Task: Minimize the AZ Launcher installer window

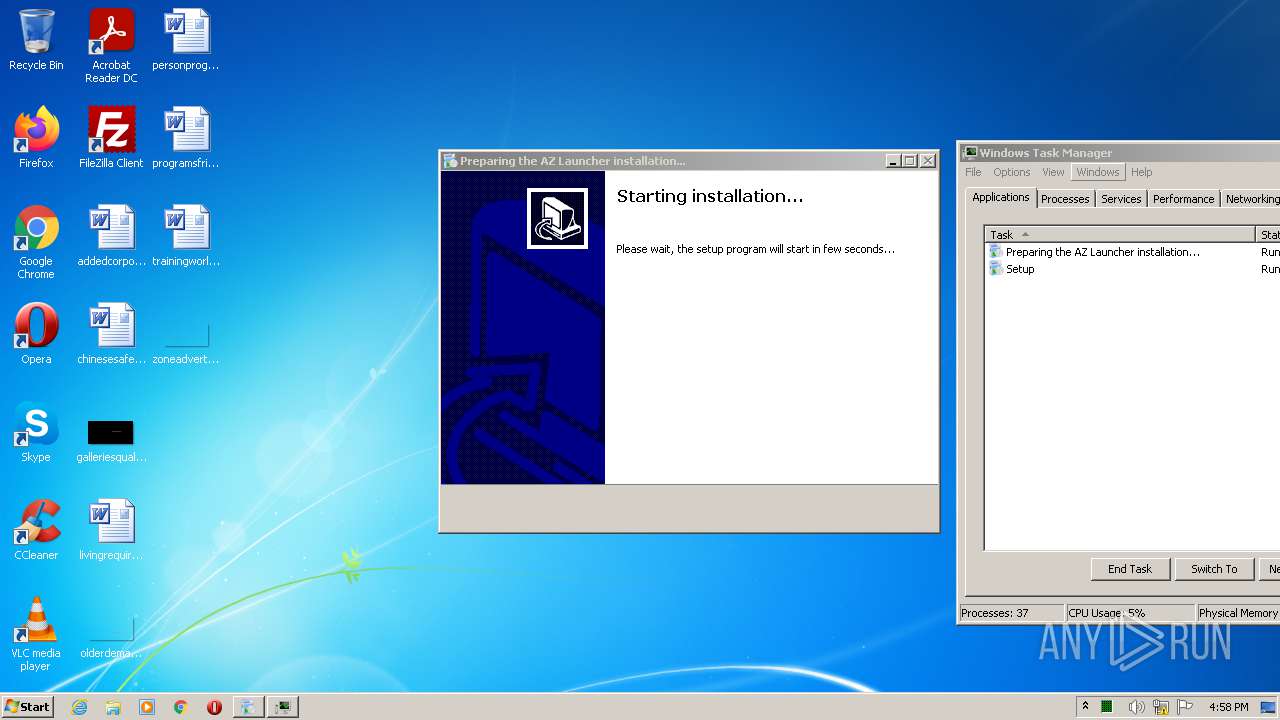Action: (892, 161)
